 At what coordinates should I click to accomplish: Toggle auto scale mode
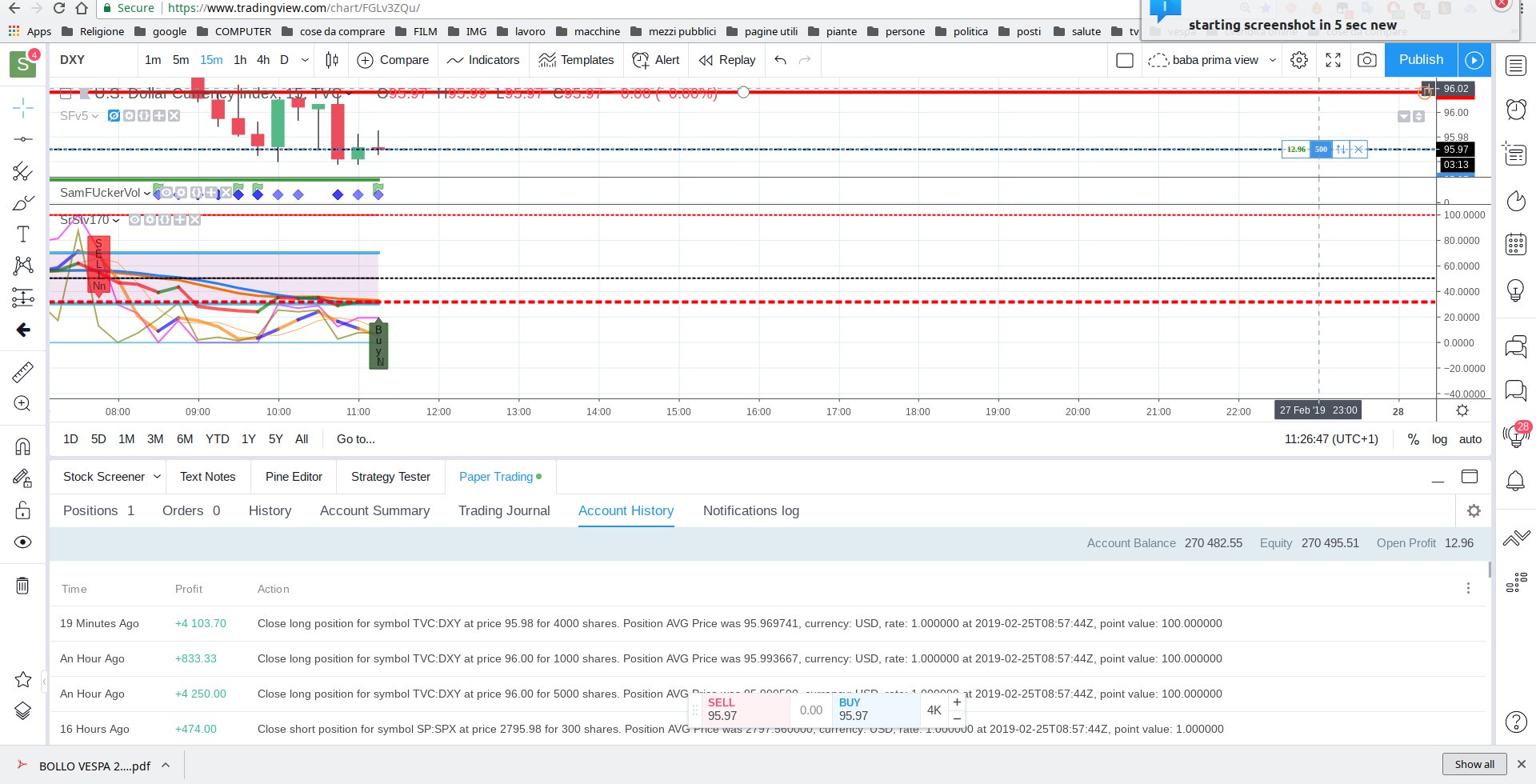pyautogui.click(x=1470, y=439)
